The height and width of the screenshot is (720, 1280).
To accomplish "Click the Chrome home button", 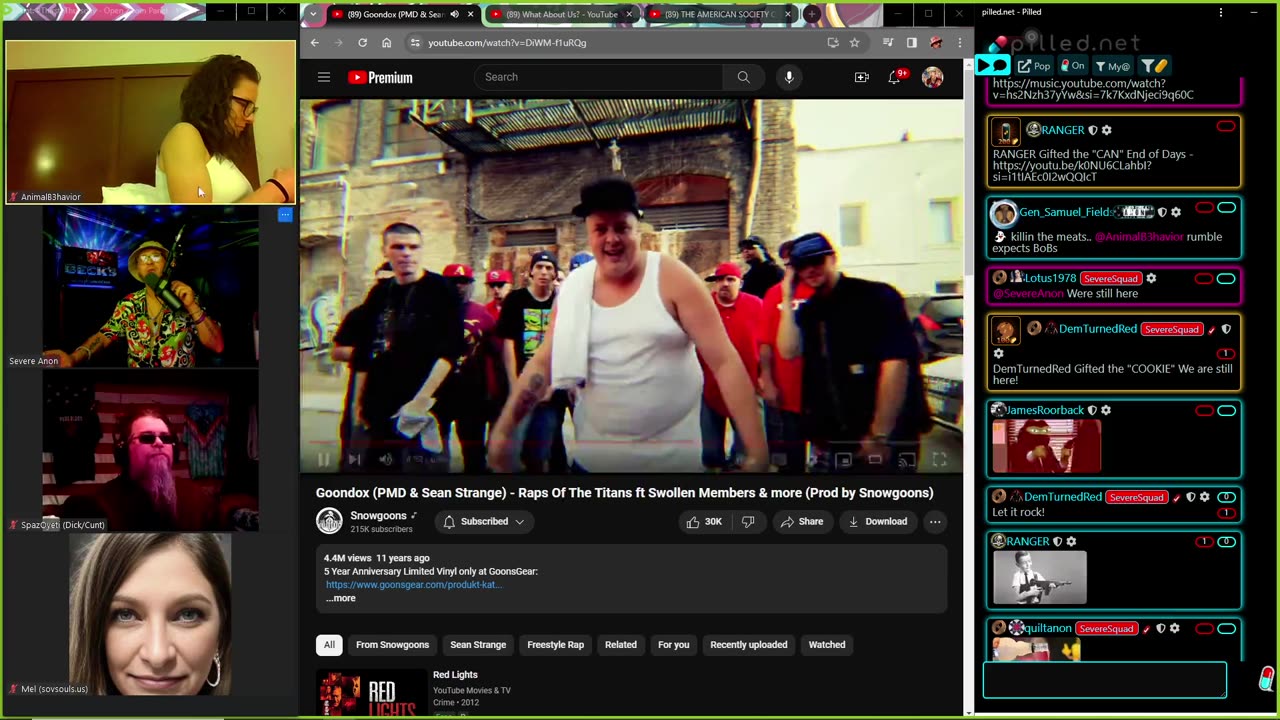I will coord(386,43).
